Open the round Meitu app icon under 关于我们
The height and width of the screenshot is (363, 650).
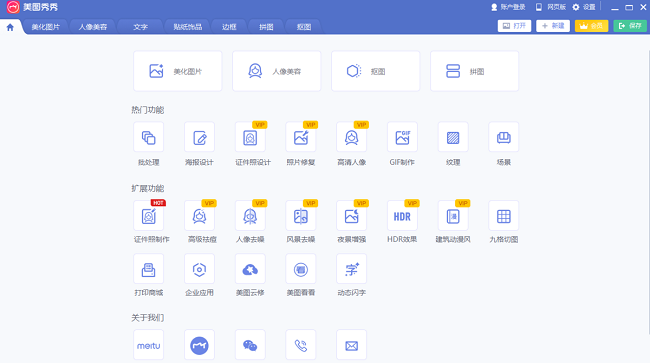[x=199, y=345]
